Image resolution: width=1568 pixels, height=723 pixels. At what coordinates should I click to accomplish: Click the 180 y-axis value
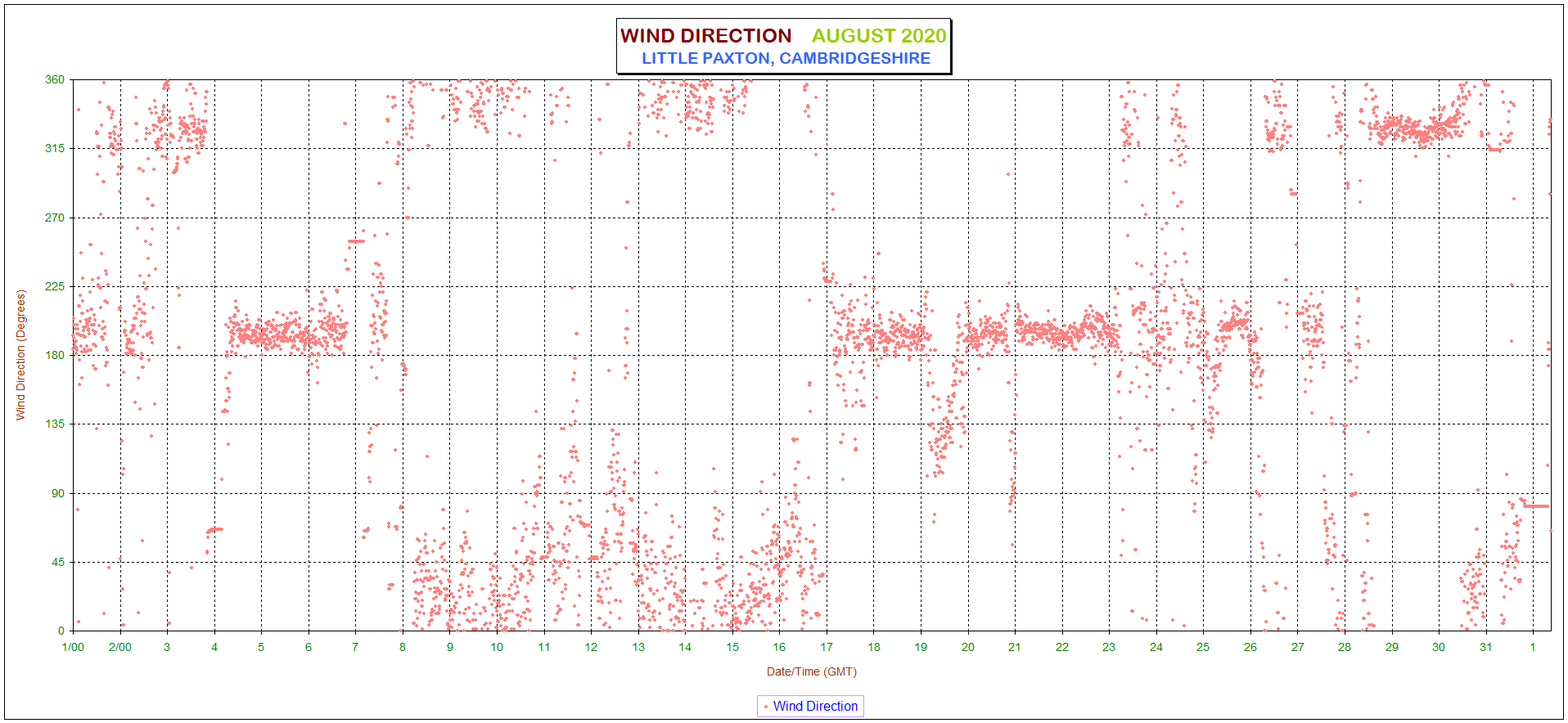click(x=54, y=355)
